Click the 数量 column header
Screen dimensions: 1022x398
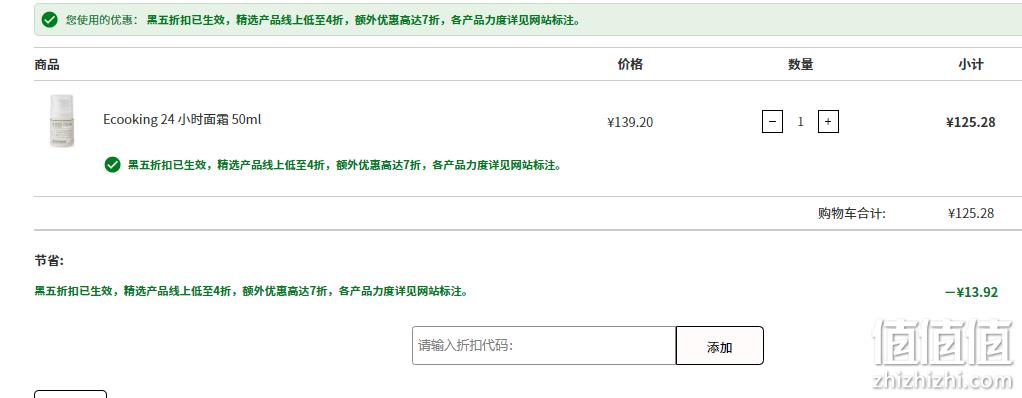[800, 64]
